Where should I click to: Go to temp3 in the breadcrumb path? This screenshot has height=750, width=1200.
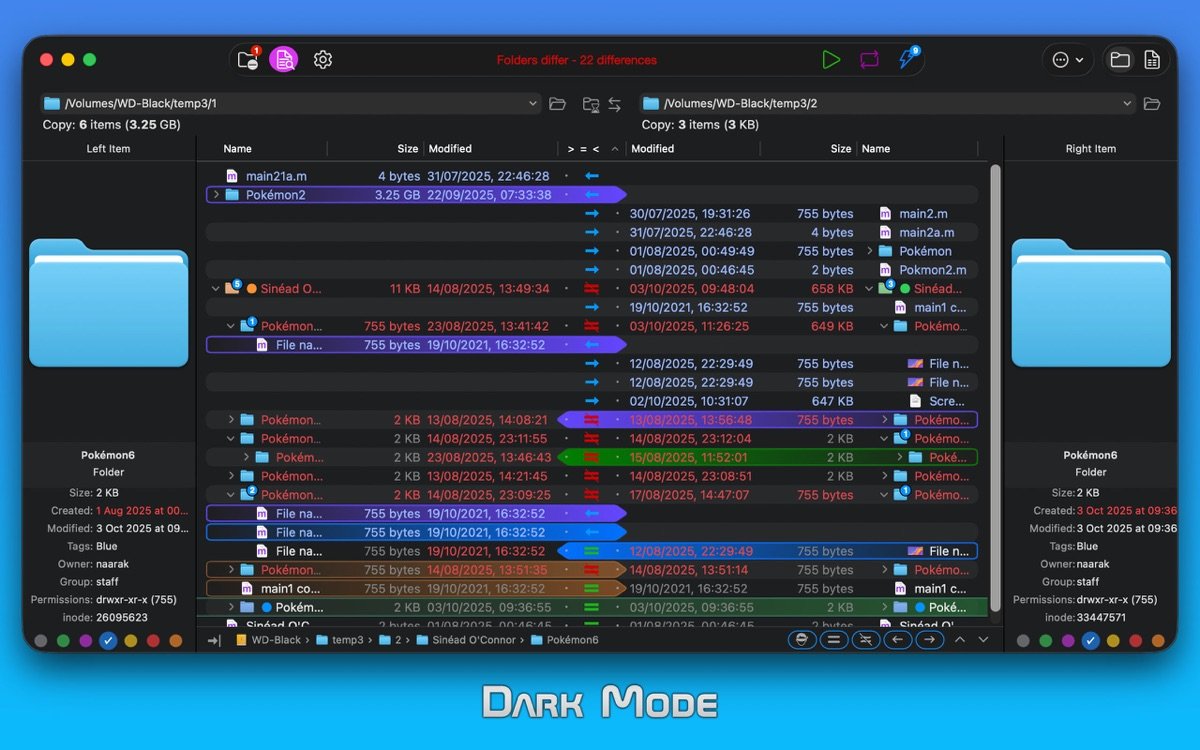pyautogui.click(x=347, y=640)
